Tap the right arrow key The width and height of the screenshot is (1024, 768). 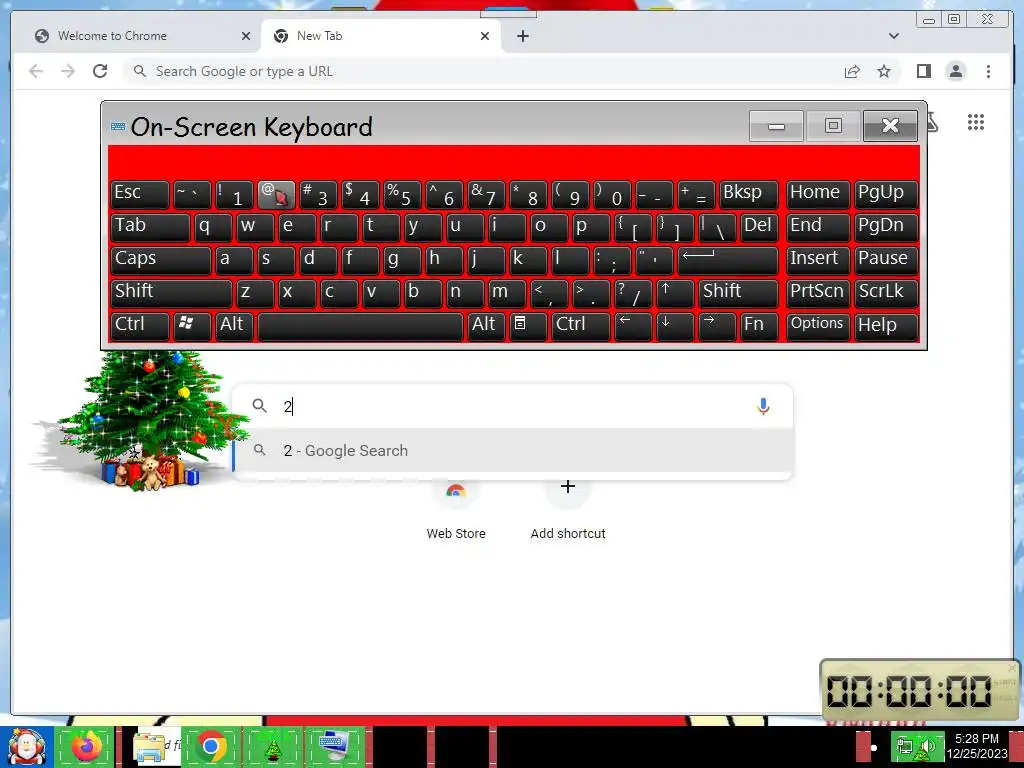coord(716,327)
